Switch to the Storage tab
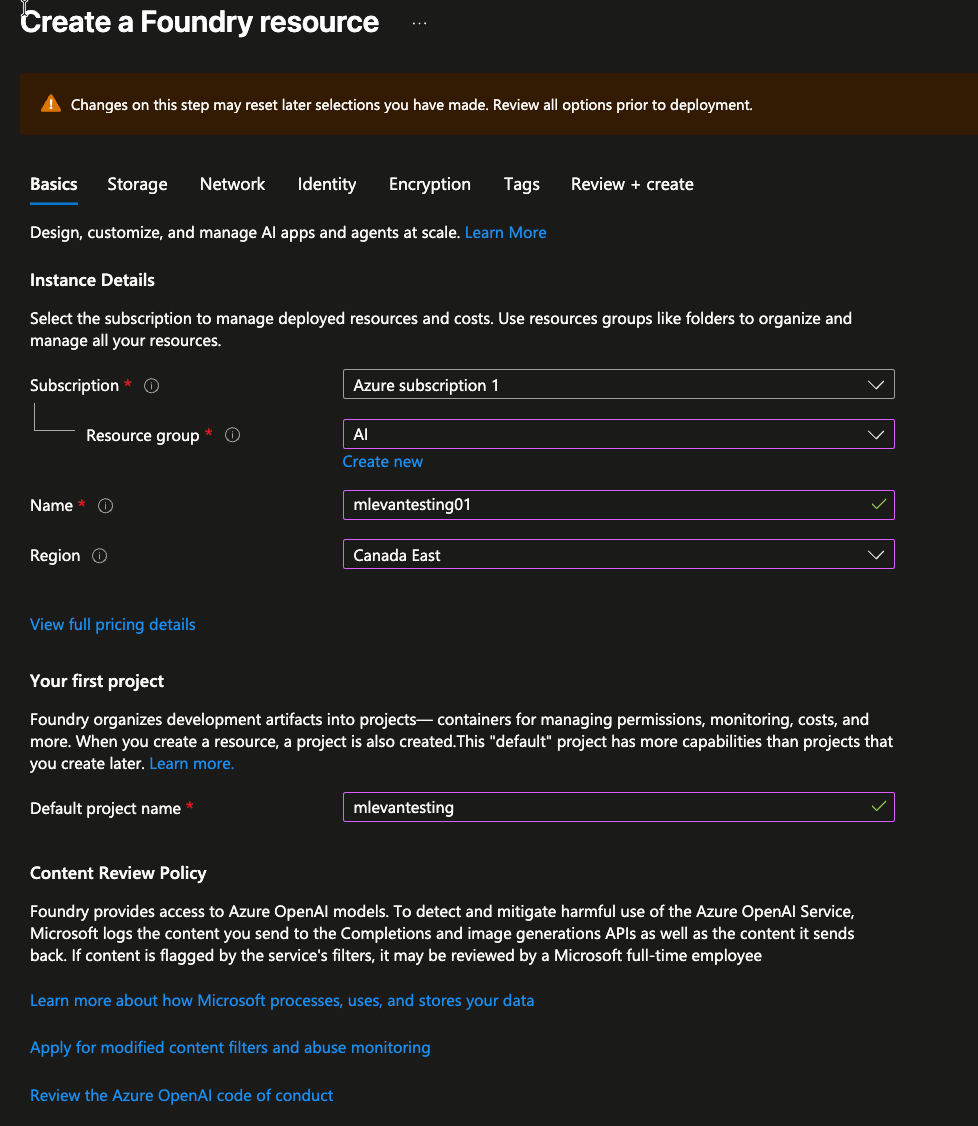This screenshot has height=1126, width=978. [x=137, y=184]
